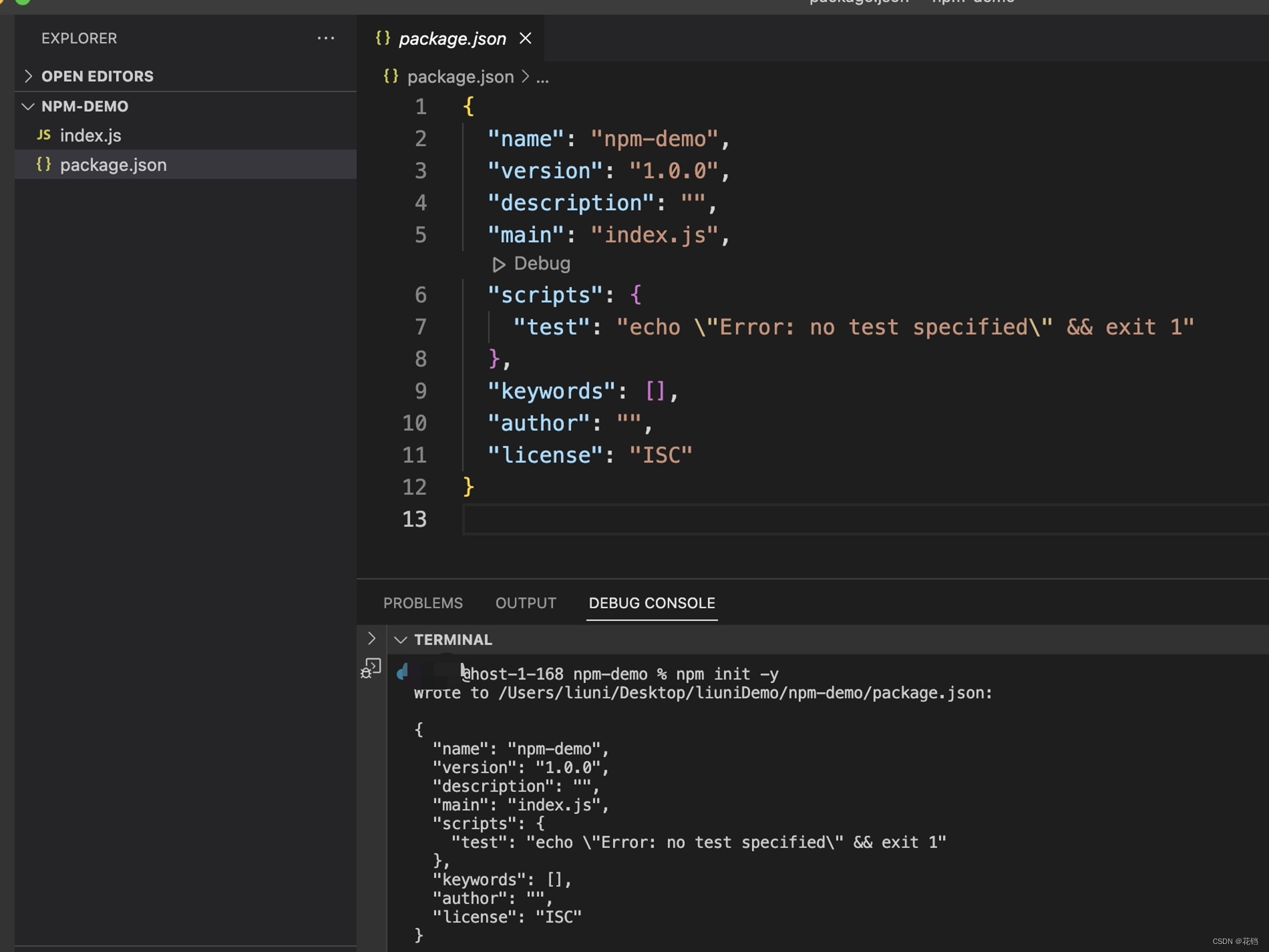Click the opening brace on line 1
This screenshot has width=1269, height=952.
(468, 106)
